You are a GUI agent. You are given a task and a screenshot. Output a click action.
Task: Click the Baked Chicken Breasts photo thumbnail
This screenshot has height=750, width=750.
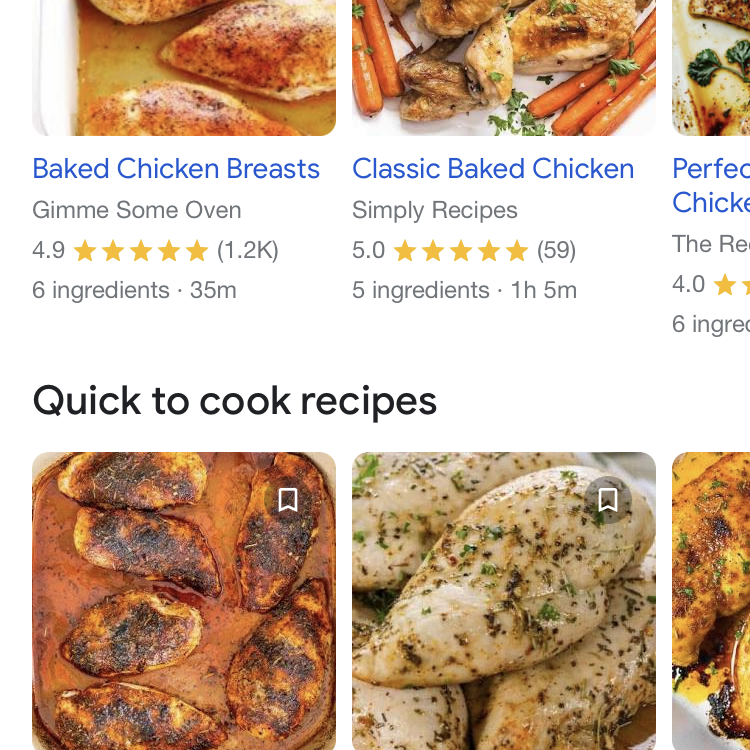pos(184,67)
